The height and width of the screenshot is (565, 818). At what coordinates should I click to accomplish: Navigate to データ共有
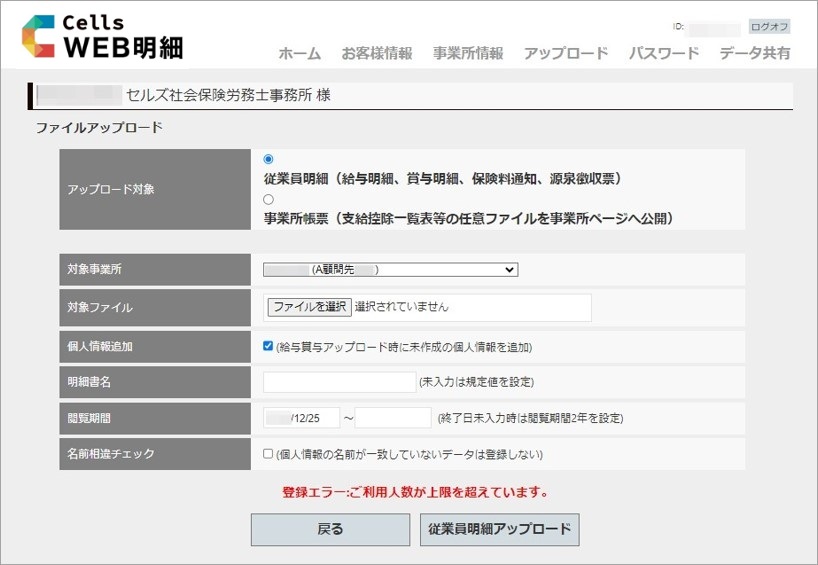pyautogui.click(x=754, y=54)
